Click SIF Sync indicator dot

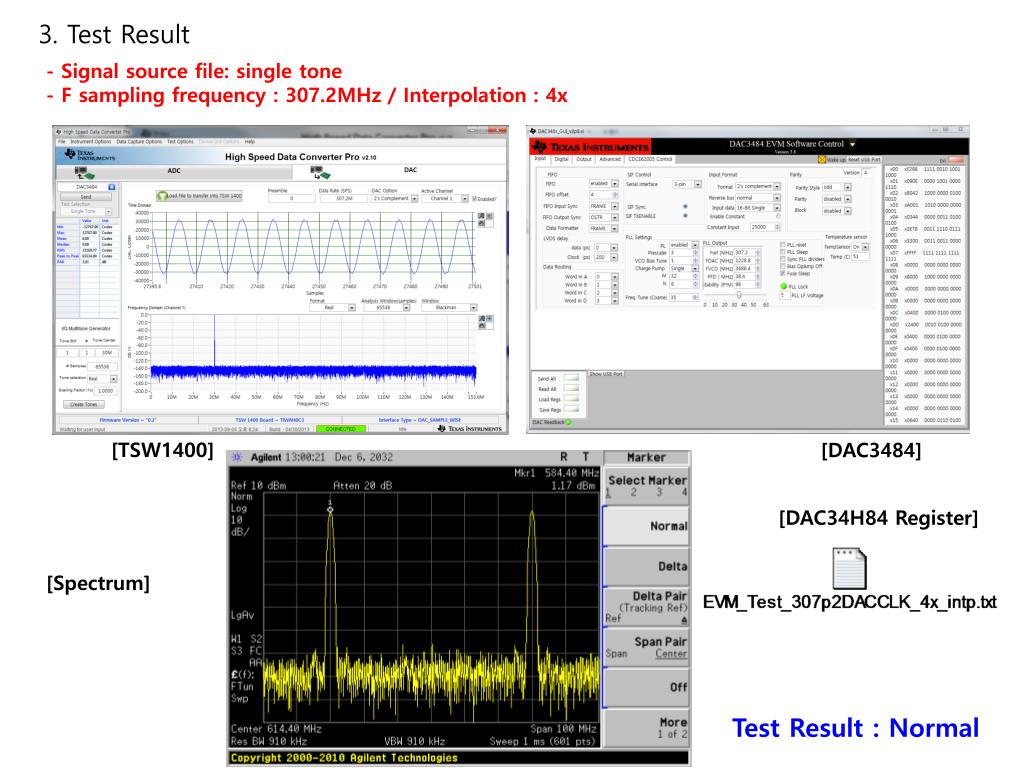[685, 206]
